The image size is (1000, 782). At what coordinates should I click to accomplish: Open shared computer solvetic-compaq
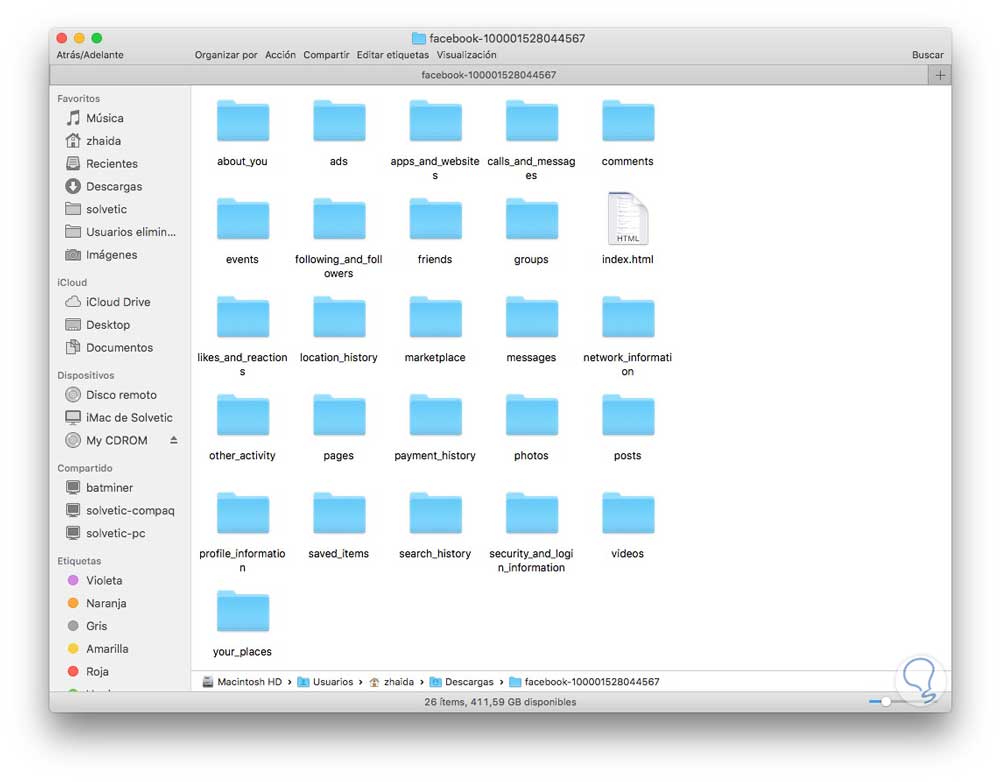click(121, 511)
